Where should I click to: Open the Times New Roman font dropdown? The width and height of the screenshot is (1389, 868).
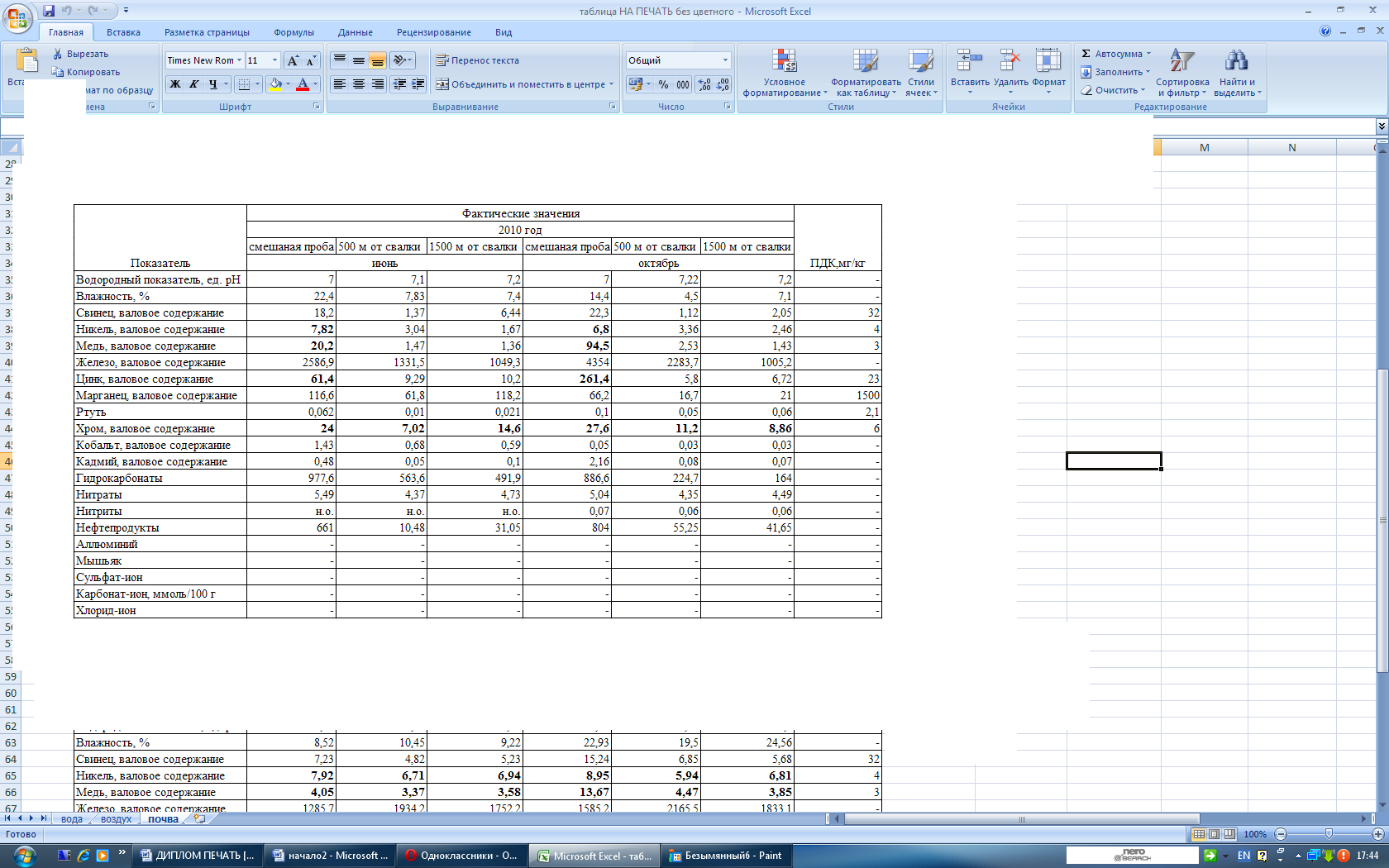[239, 60]
